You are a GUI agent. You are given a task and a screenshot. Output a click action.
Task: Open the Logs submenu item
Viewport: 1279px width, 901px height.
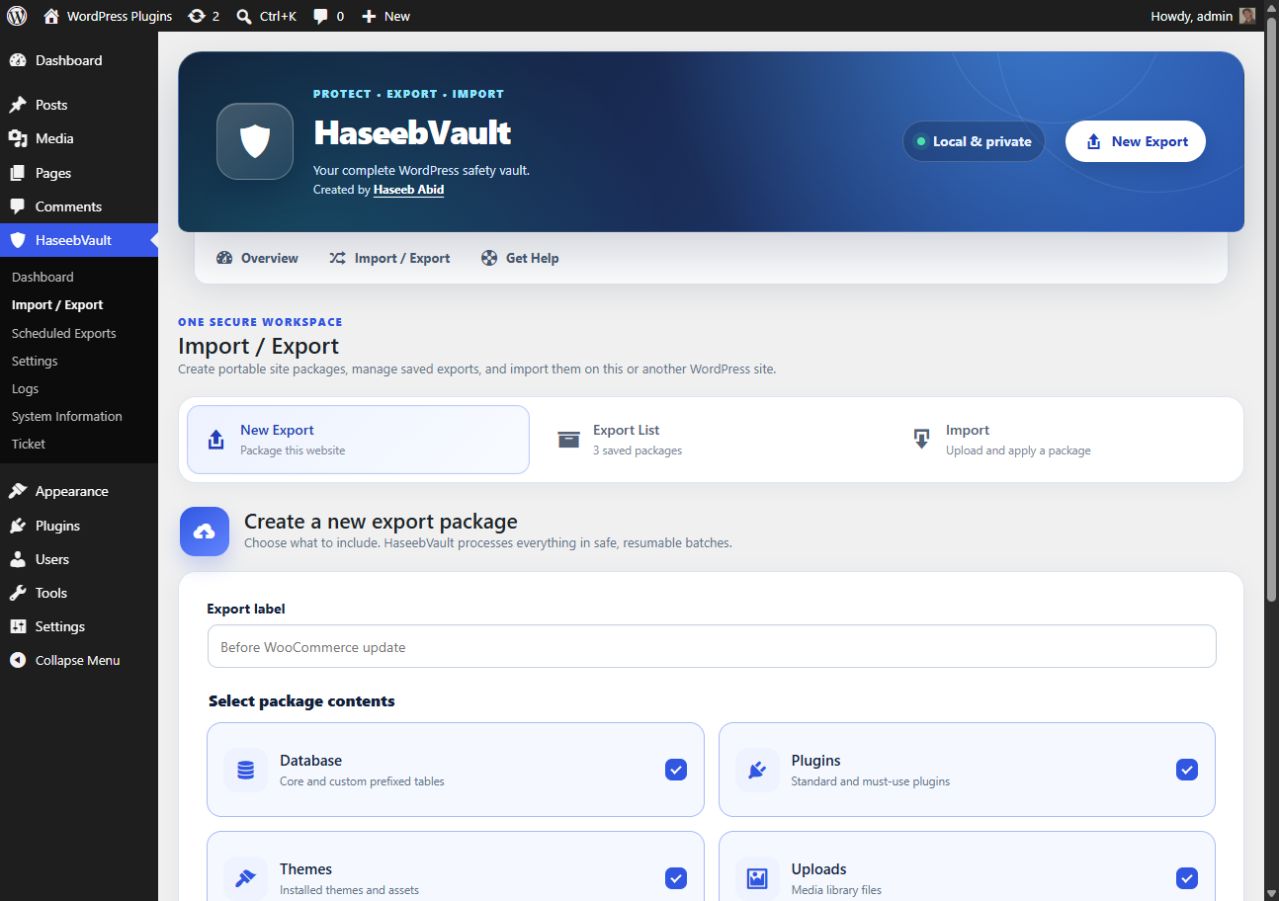(25, 389)
